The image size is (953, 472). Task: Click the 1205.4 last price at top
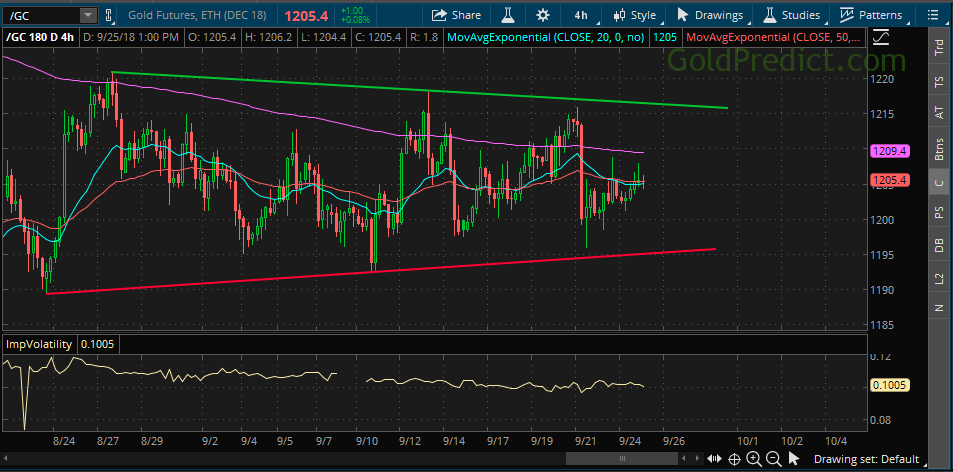point(307,15)
